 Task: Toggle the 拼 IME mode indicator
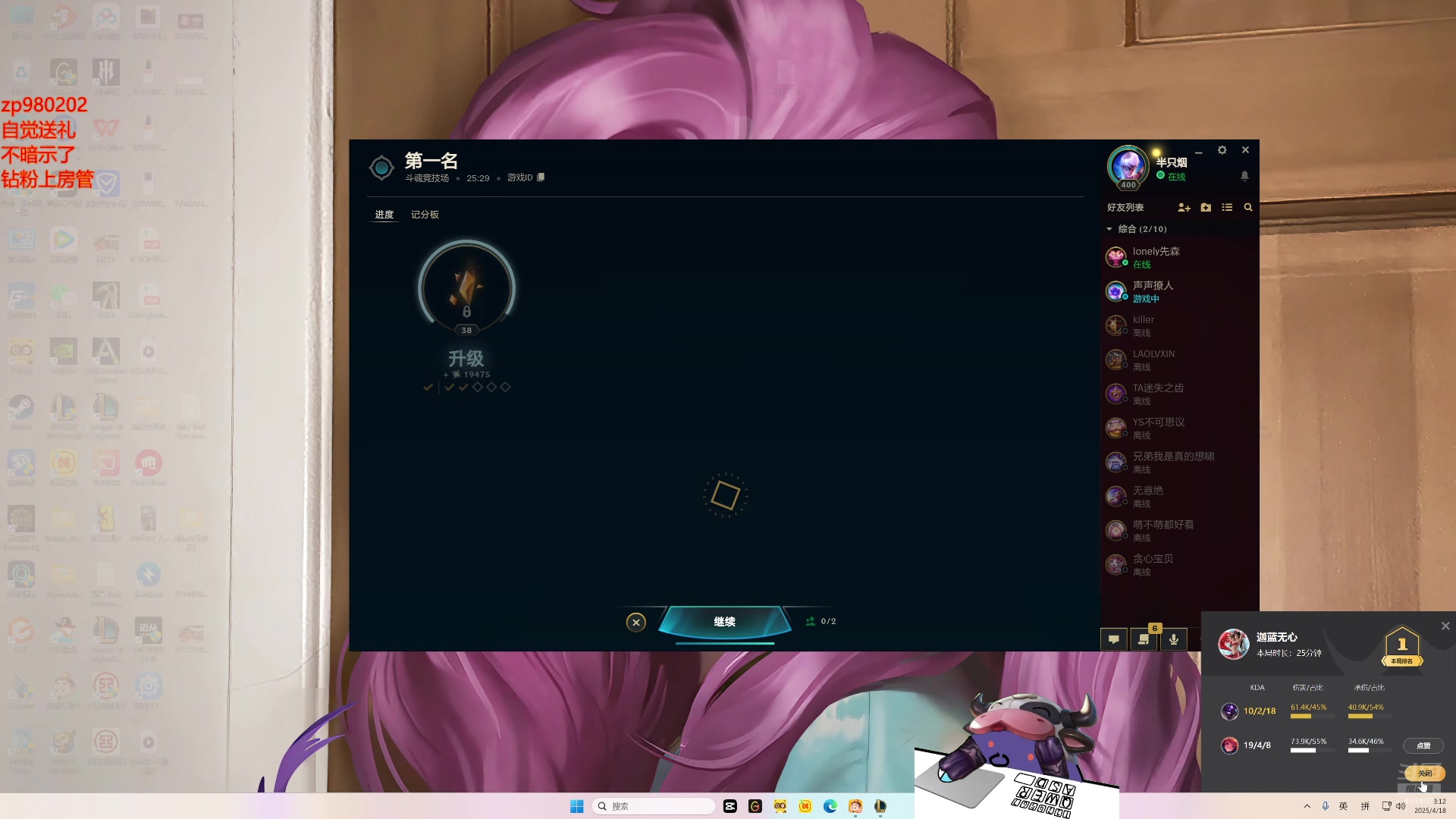[x=1365, y=806]
